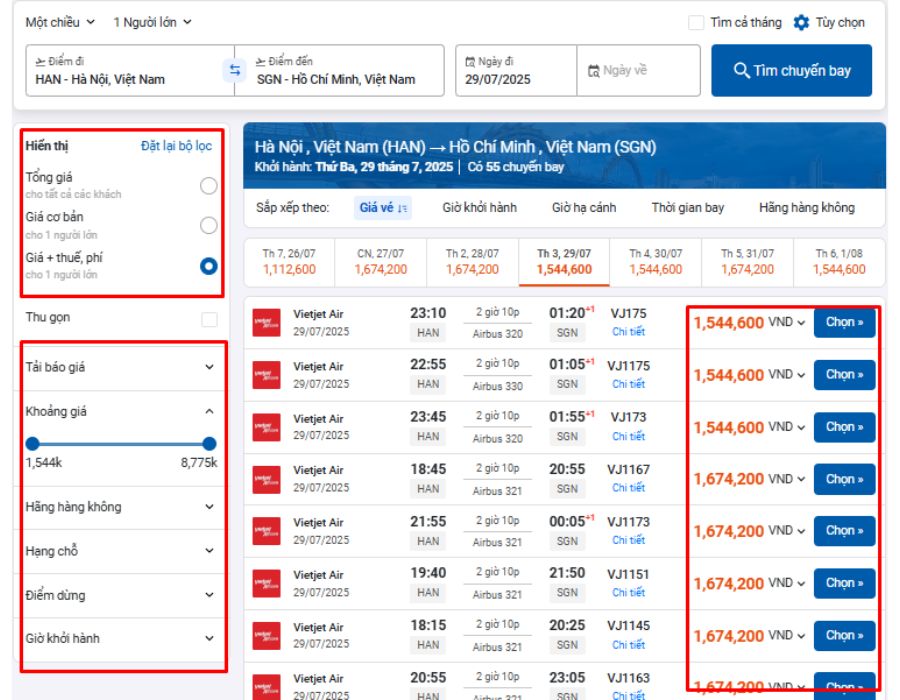Click the landing plane icon at Điểm đến
The width and height of the screenshot is (900, 700).
pyautogui.click(x=261, y=61)
